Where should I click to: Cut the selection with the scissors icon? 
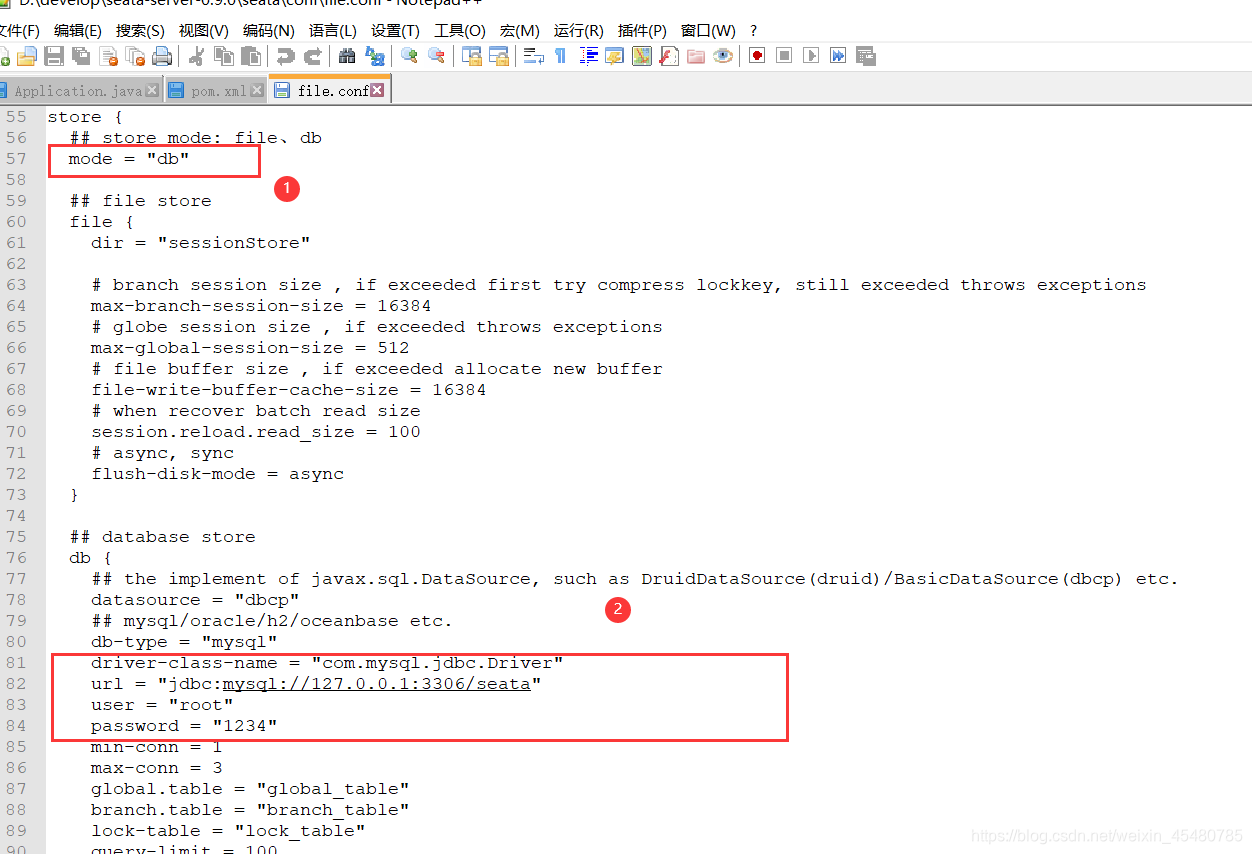click(197, 56)
